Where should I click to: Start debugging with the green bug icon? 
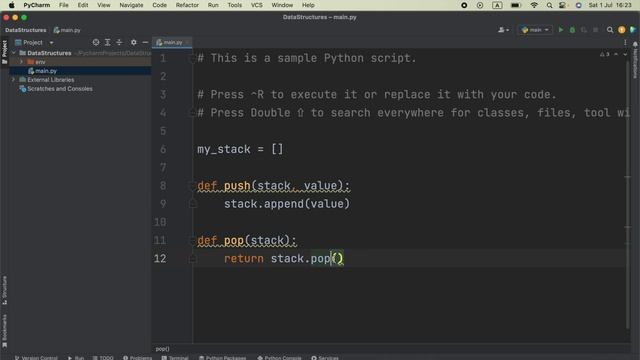point(572,30)
